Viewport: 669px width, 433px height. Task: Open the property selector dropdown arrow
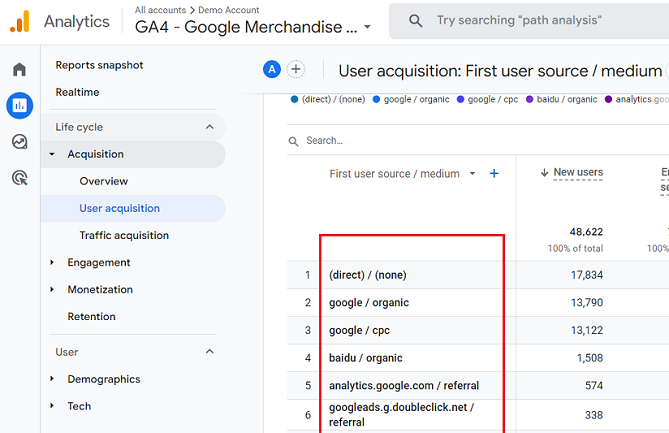[x=367, y=27]
